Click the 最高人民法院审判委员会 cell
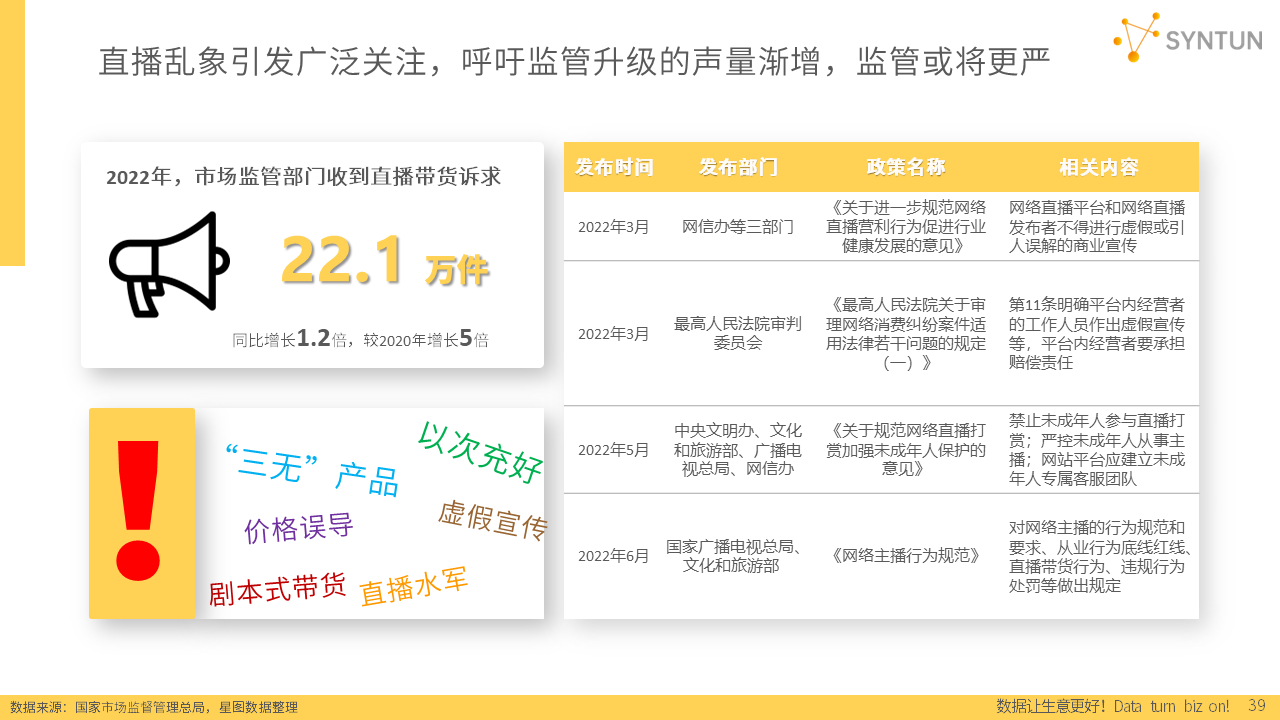Viewport: 1280px width, 720px height. (738, 334)
